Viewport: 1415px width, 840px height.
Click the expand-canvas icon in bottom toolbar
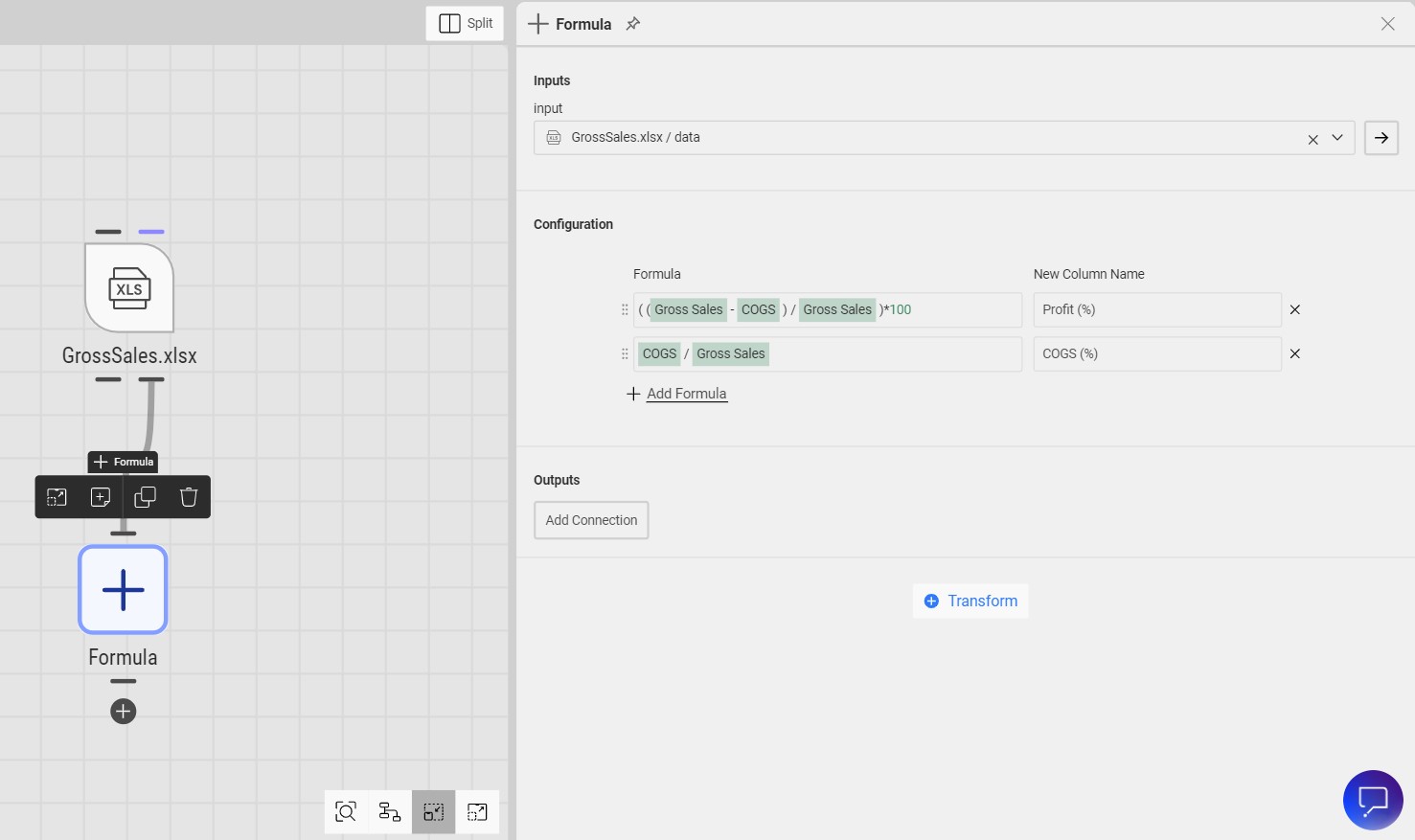point(477,811)
